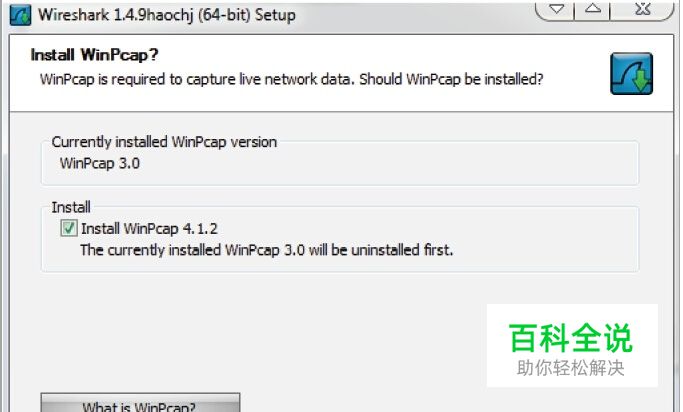Minimize the Wireshark Setup window
Image resolution: width=683 pixels, height=412 pixels.
coord(555,10)
